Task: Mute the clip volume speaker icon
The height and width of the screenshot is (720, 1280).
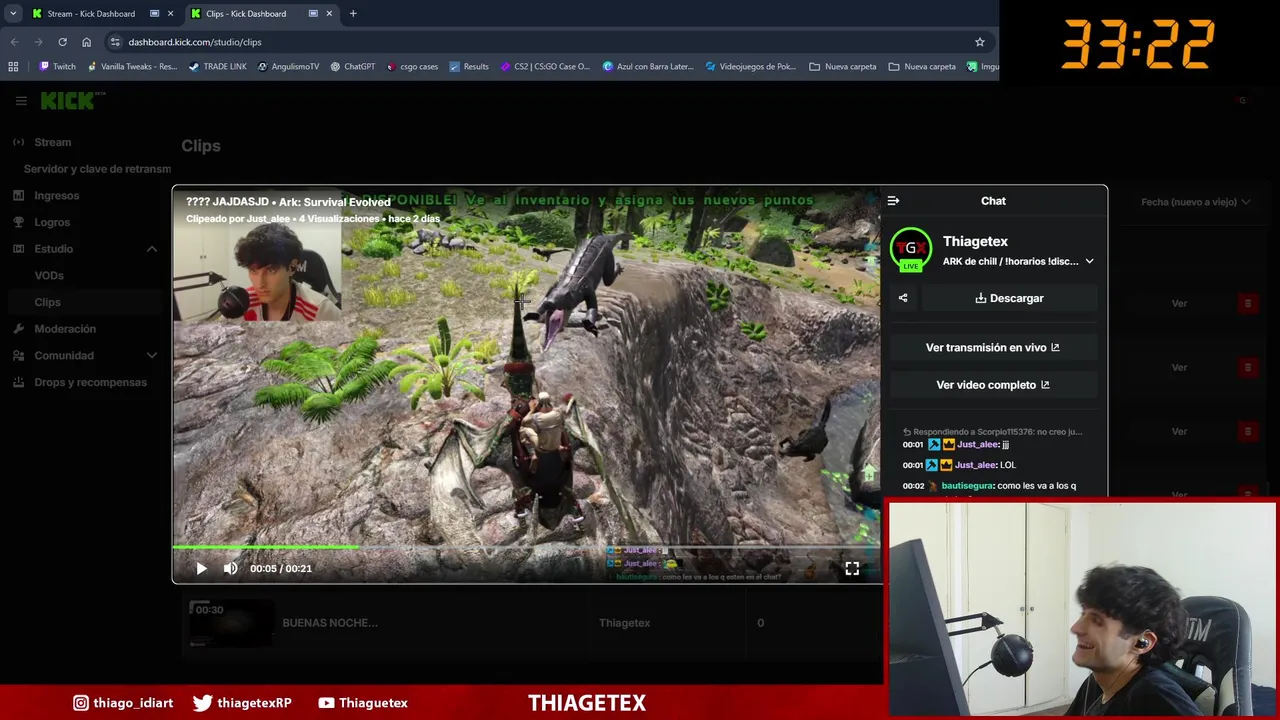Action: 231,568
